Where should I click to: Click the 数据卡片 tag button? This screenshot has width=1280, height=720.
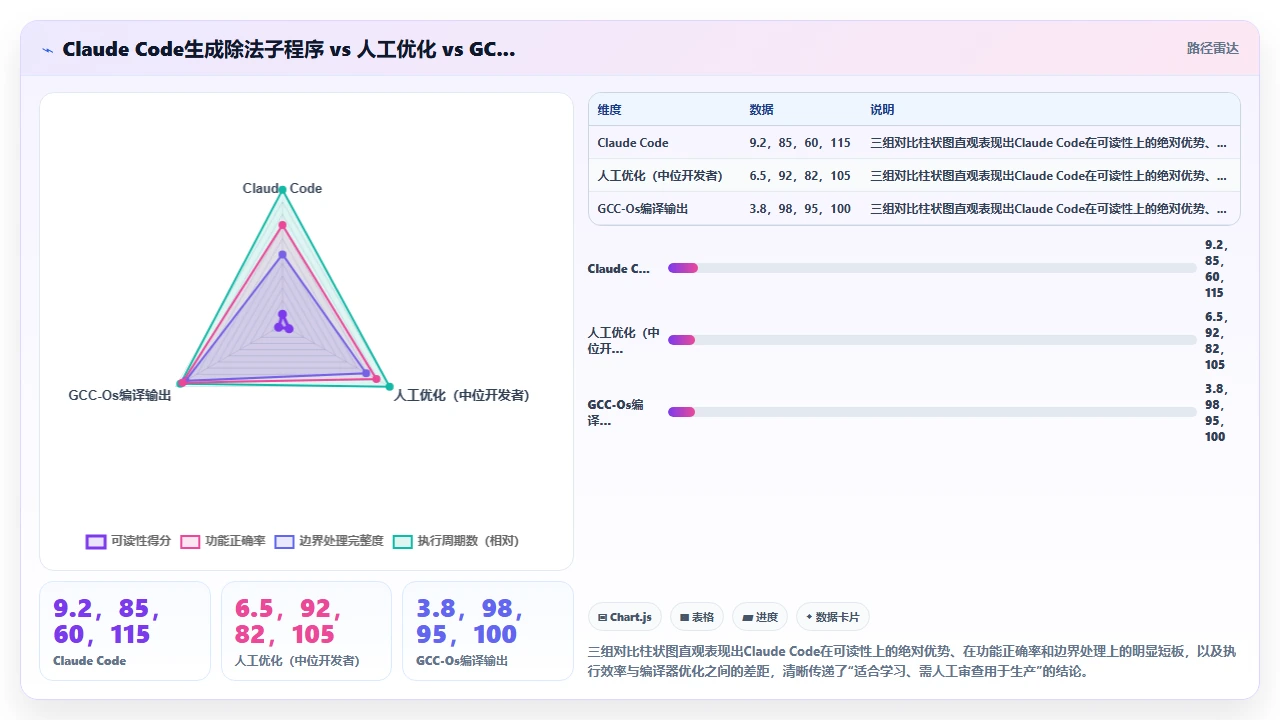832,617
